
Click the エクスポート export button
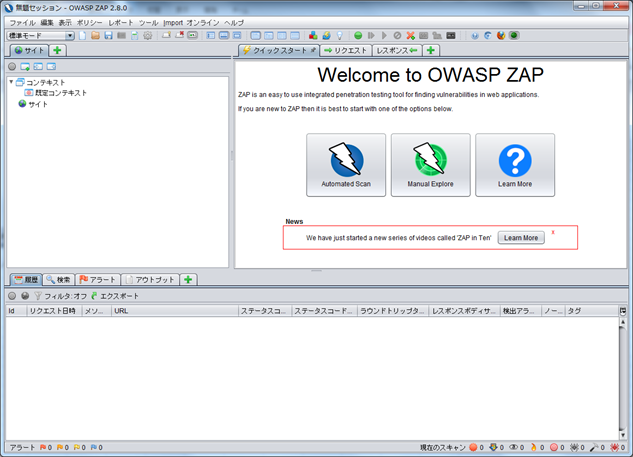[x=115, y=296]
